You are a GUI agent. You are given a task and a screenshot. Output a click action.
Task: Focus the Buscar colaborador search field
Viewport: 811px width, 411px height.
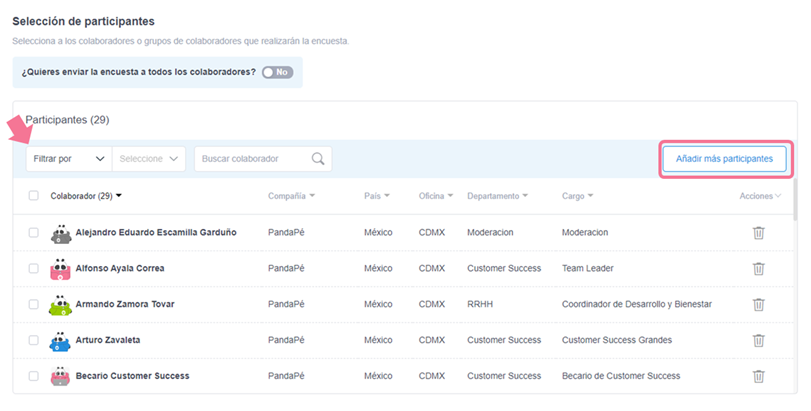click(252, 159)
